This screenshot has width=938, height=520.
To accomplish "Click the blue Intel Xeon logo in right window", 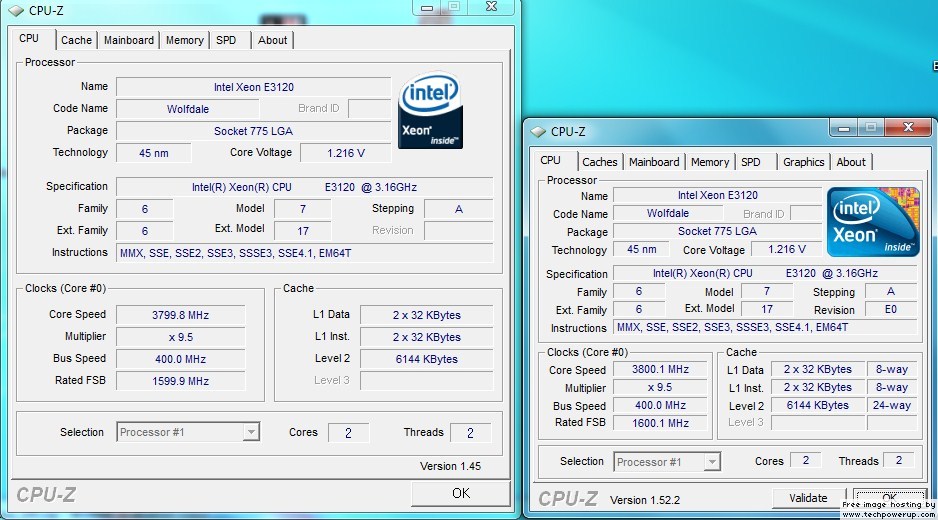I will [873, 221].
